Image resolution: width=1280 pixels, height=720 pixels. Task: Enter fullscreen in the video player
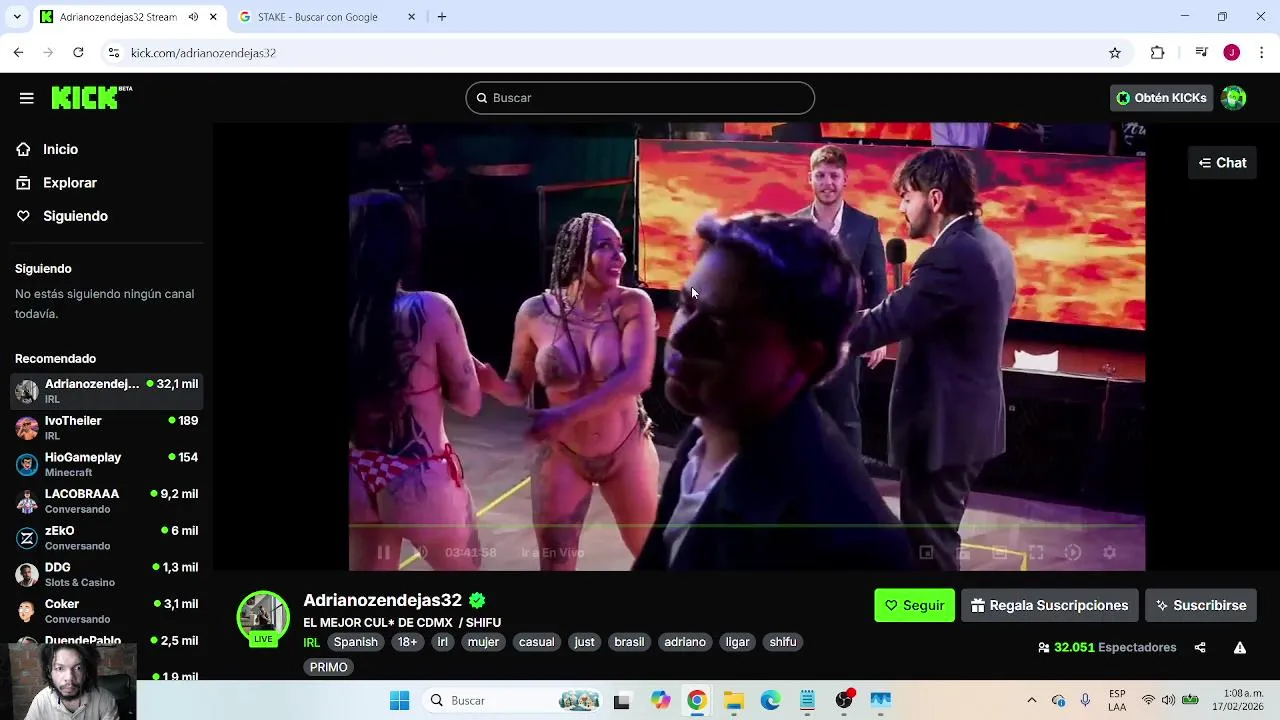1036,552
